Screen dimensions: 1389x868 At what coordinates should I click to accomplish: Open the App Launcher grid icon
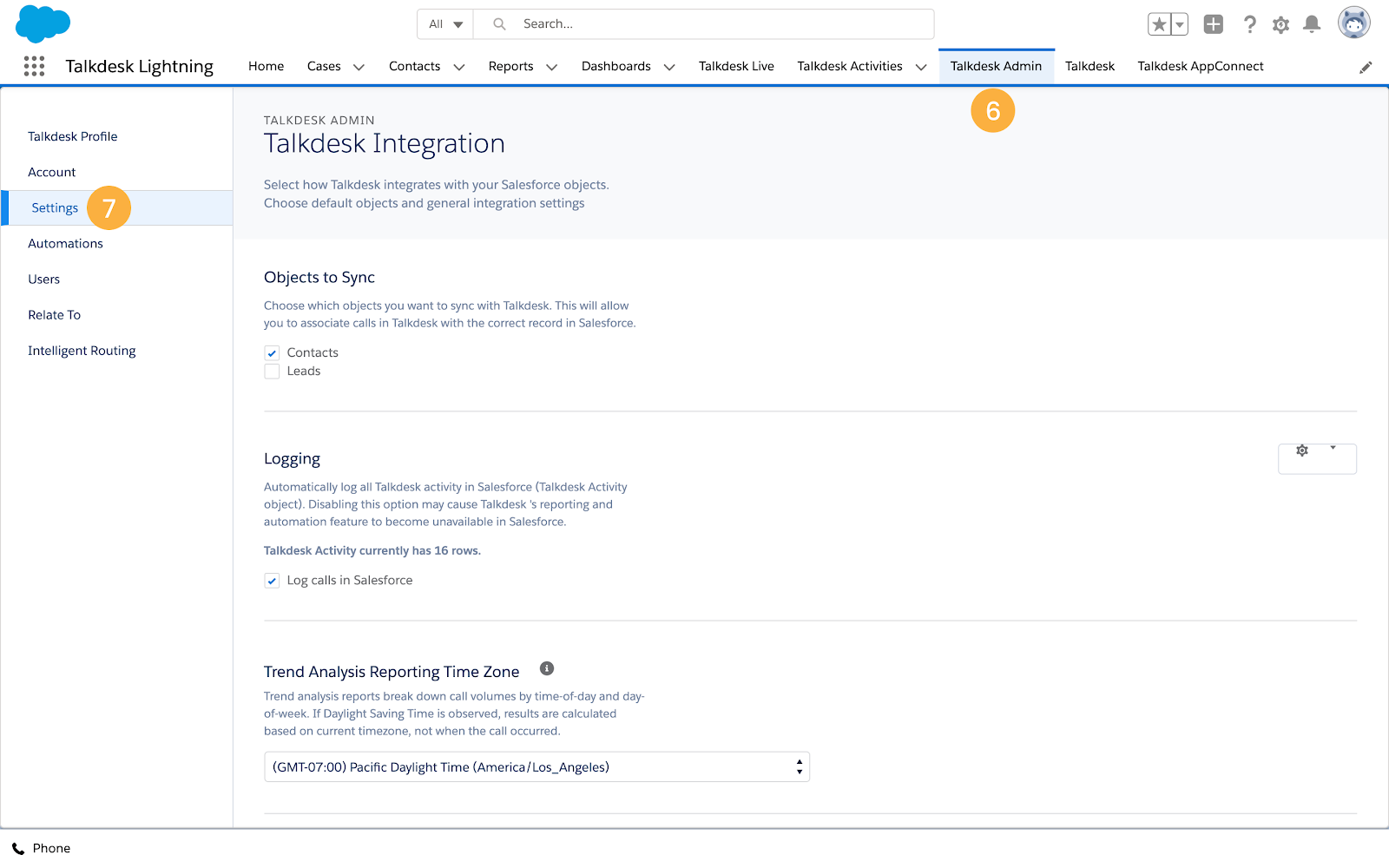pos(34,66)
